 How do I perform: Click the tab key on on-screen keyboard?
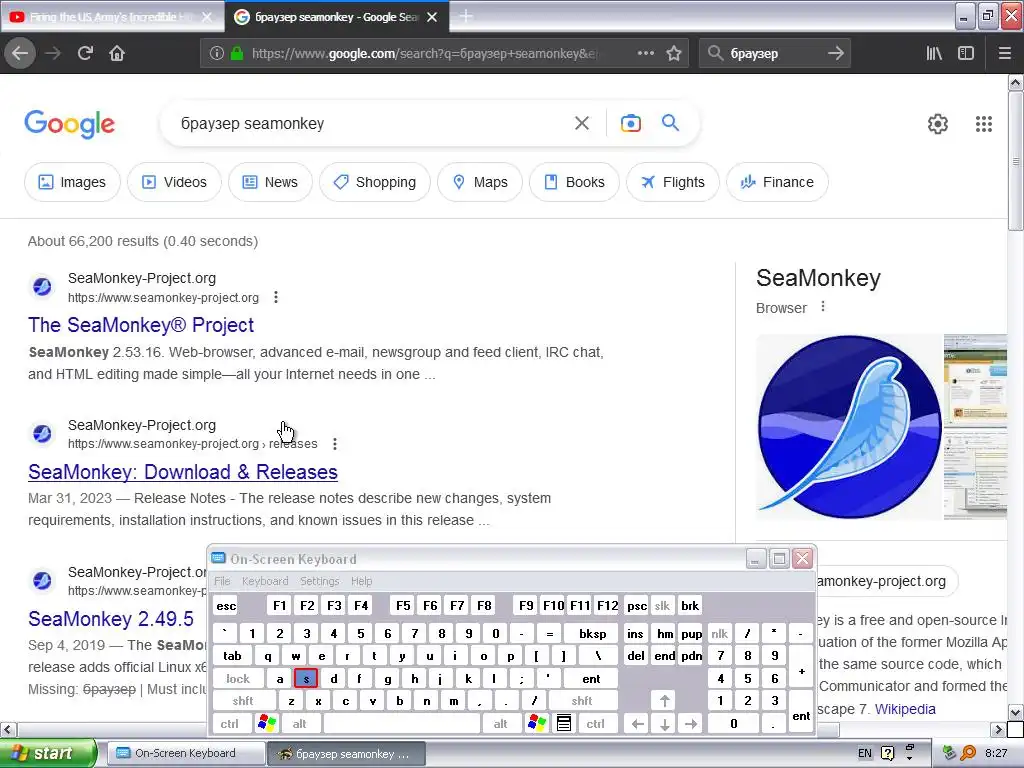coord(232,656)
